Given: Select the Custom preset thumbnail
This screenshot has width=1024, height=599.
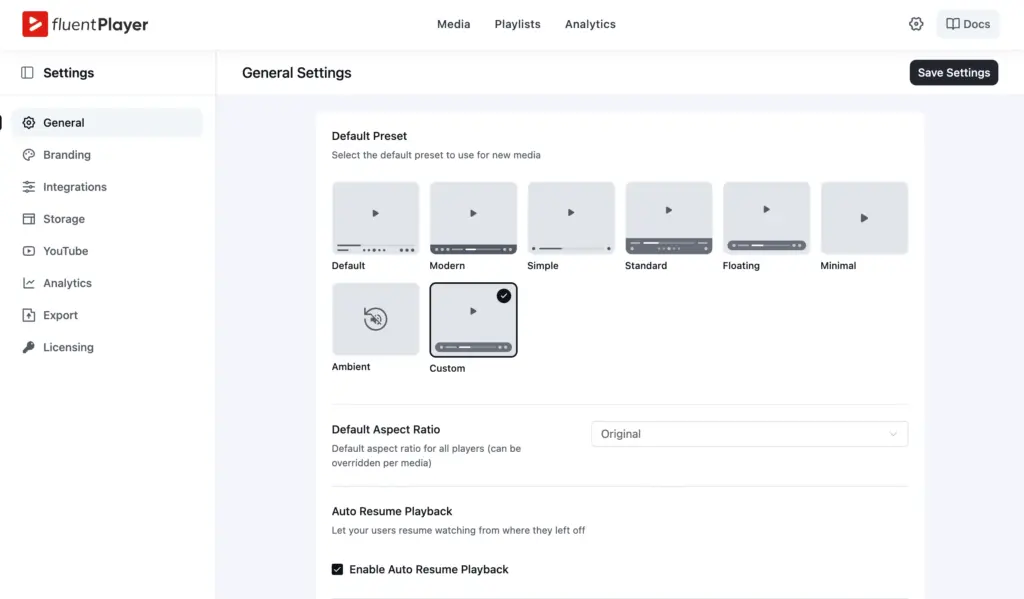Looking at the screenshot, I should [473, 319].
